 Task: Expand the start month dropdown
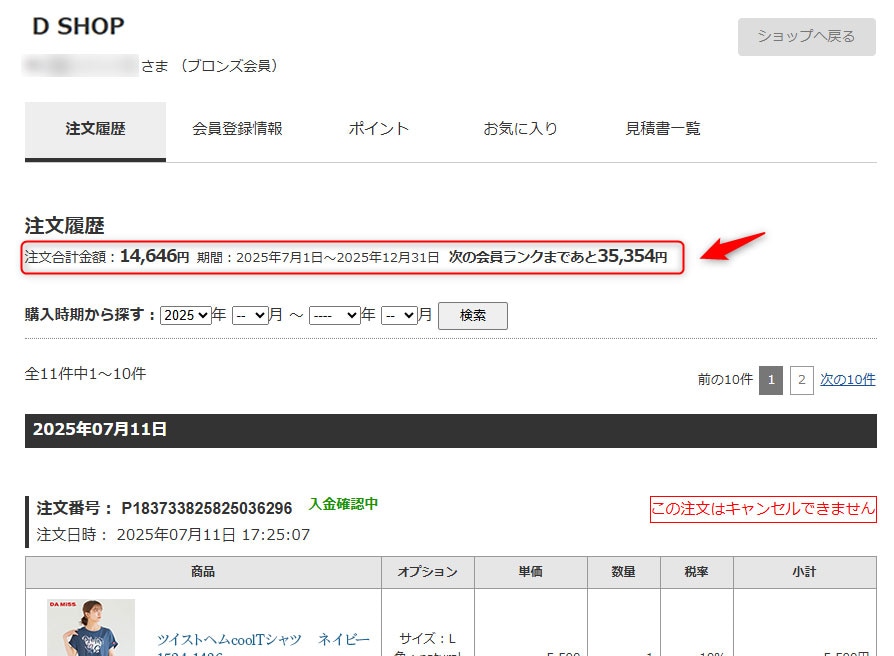[250, 315]
